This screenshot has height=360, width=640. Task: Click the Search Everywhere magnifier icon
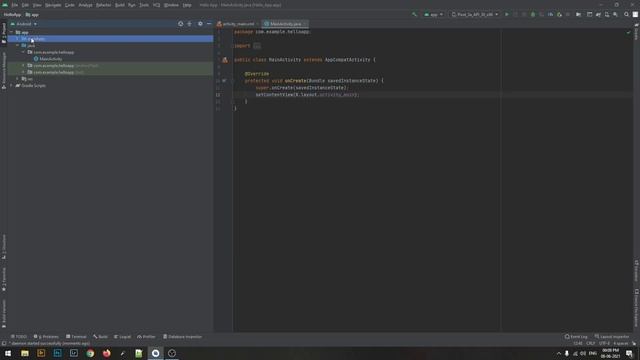[x=627, y=14]
